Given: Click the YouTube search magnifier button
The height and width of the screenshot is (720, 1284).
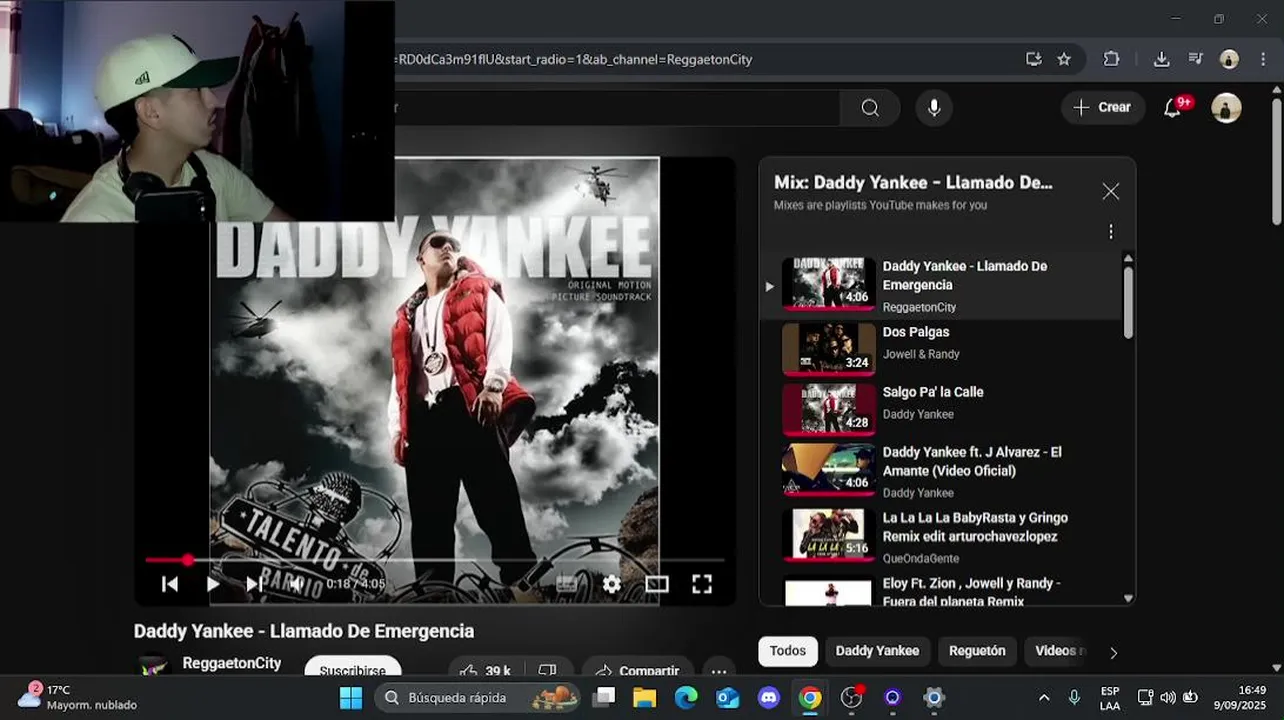Looking at the screenshot, I should pos(870,108).
